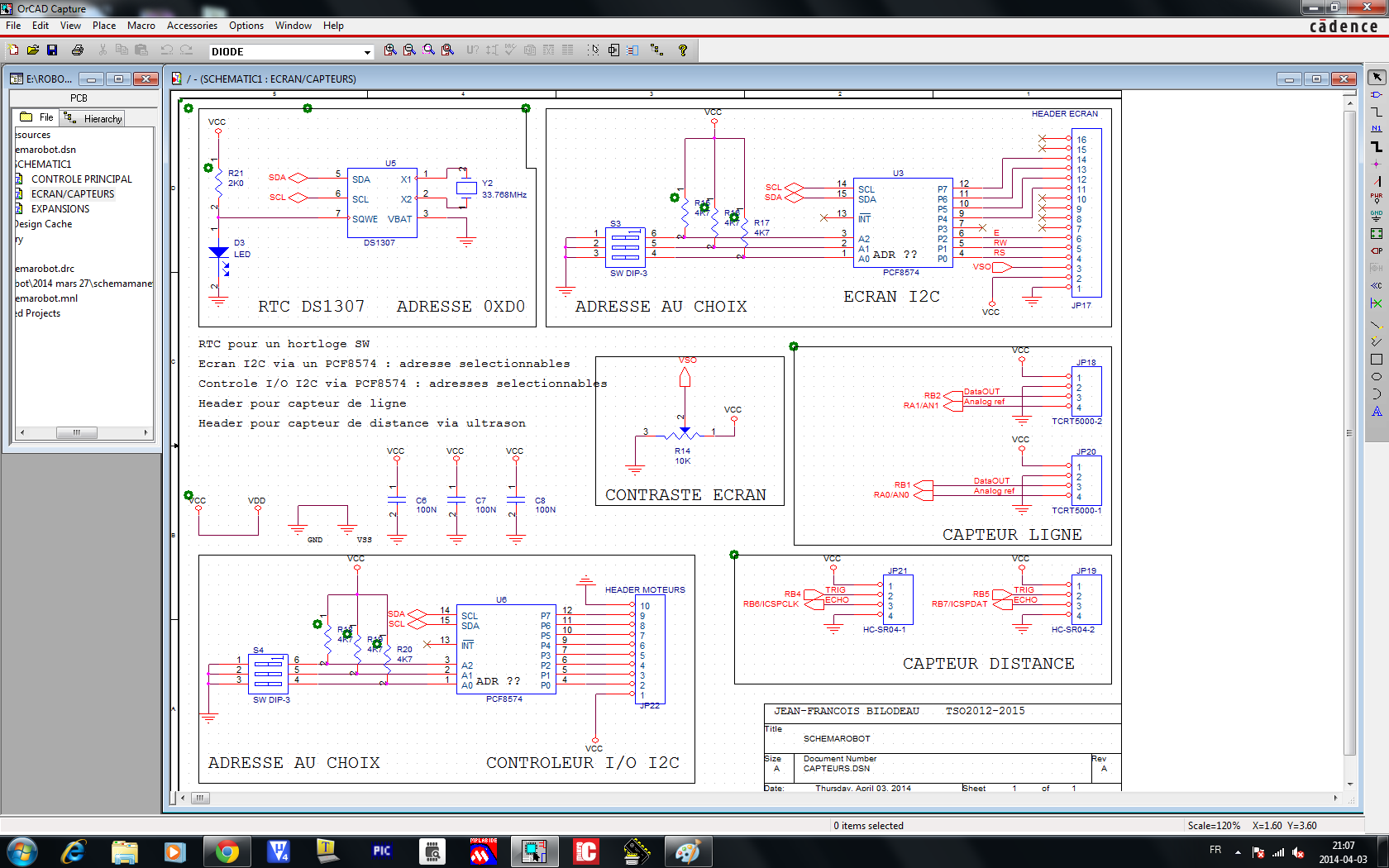1389x868 pixels.
Task: Select the Place Hierarchical Block tool
Action: (x=1377, y=233)
